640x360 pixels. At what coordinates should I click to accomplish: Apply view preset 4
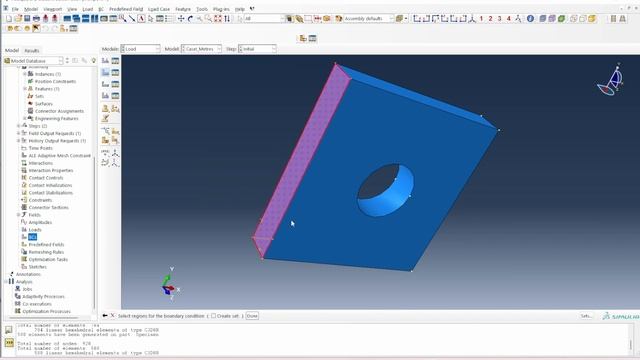coord(509,18)
